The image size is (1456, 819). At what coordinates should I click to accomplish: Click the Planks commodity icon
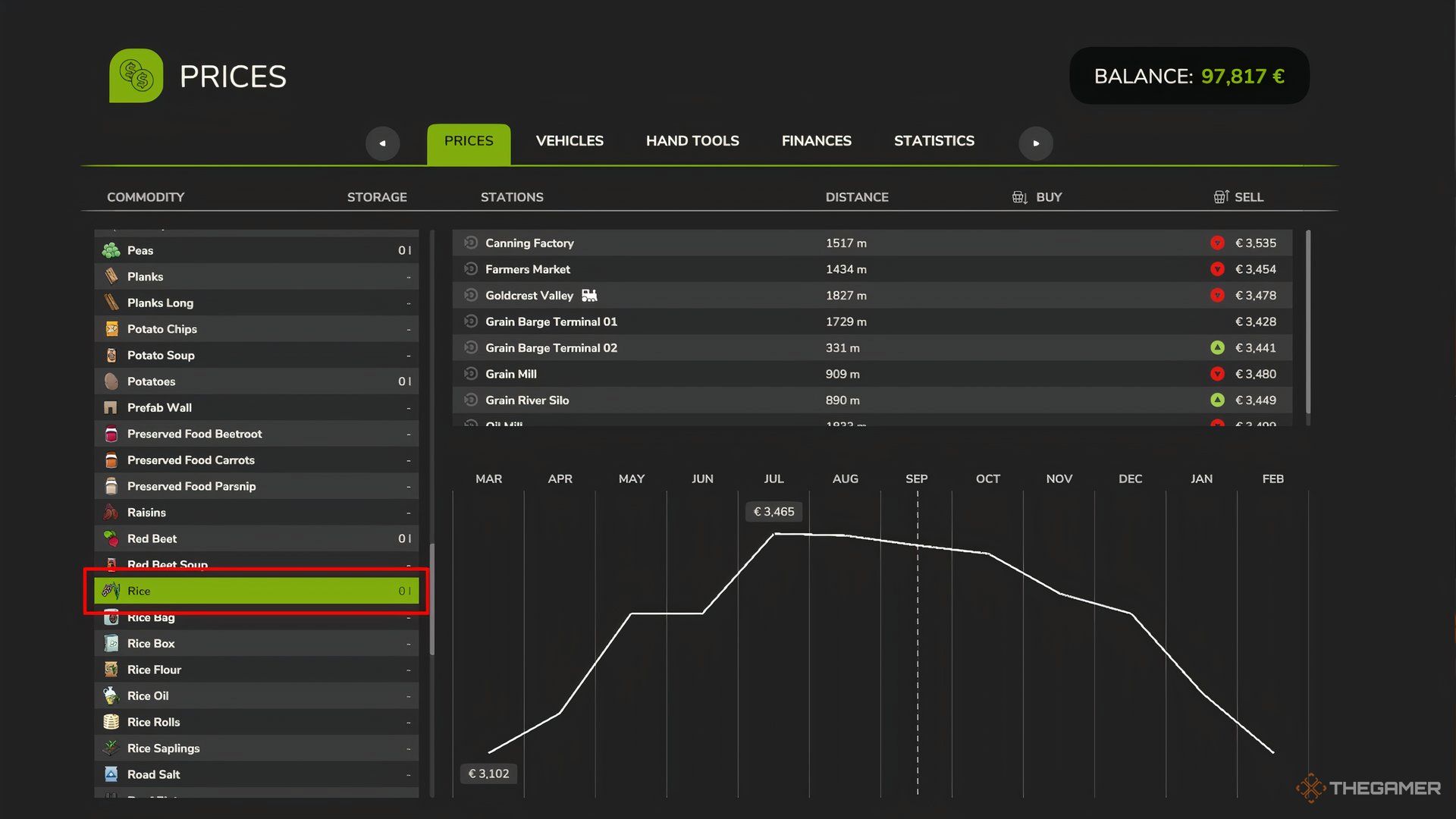click(111, 276)
